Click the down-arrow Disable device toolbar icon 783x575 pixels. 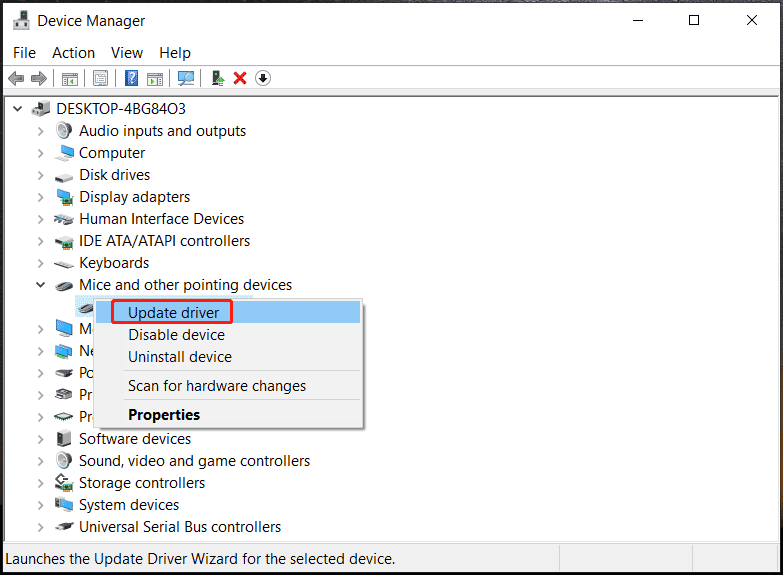coord(263,78)
